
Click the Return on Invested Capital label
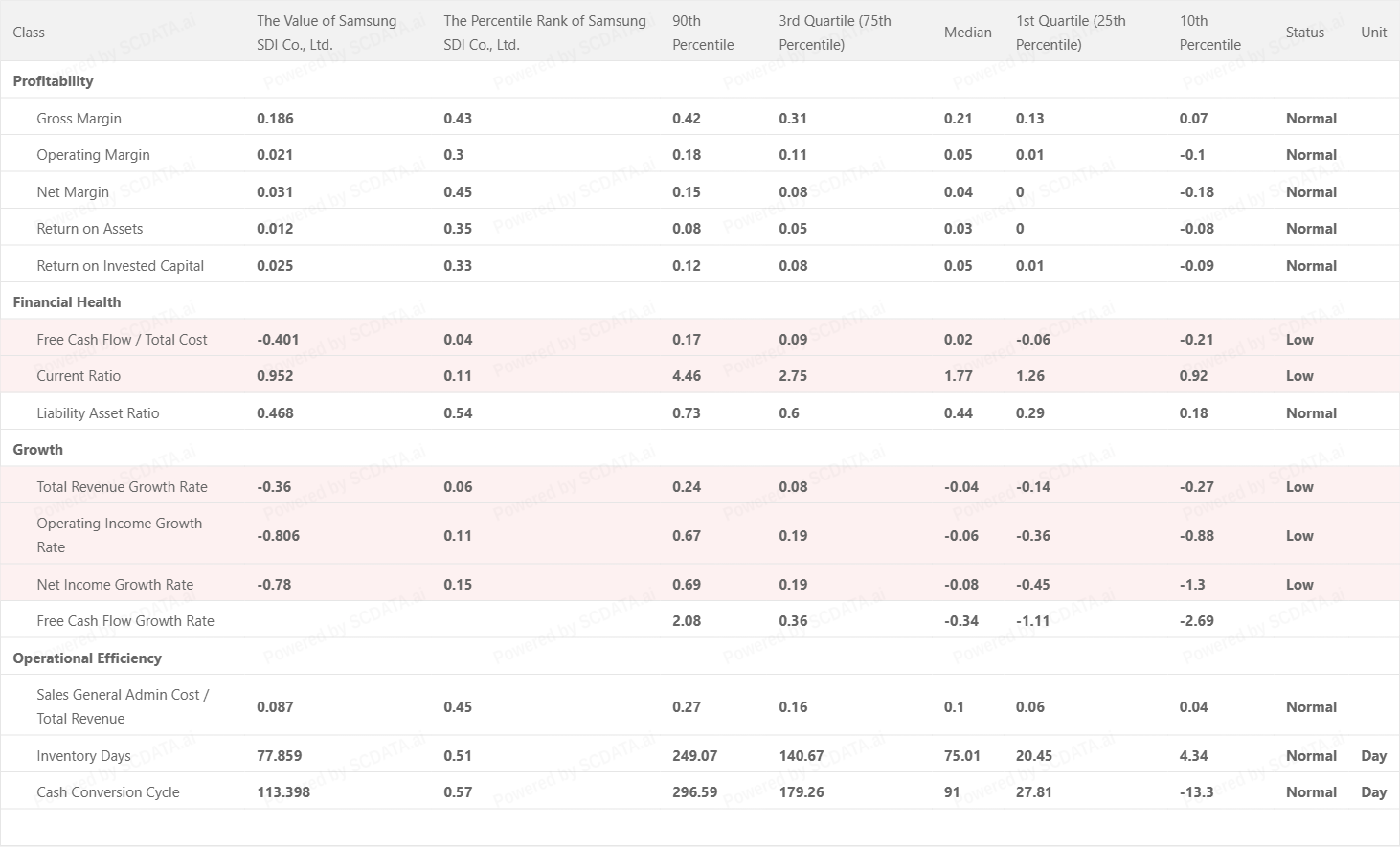pos(120,266)
